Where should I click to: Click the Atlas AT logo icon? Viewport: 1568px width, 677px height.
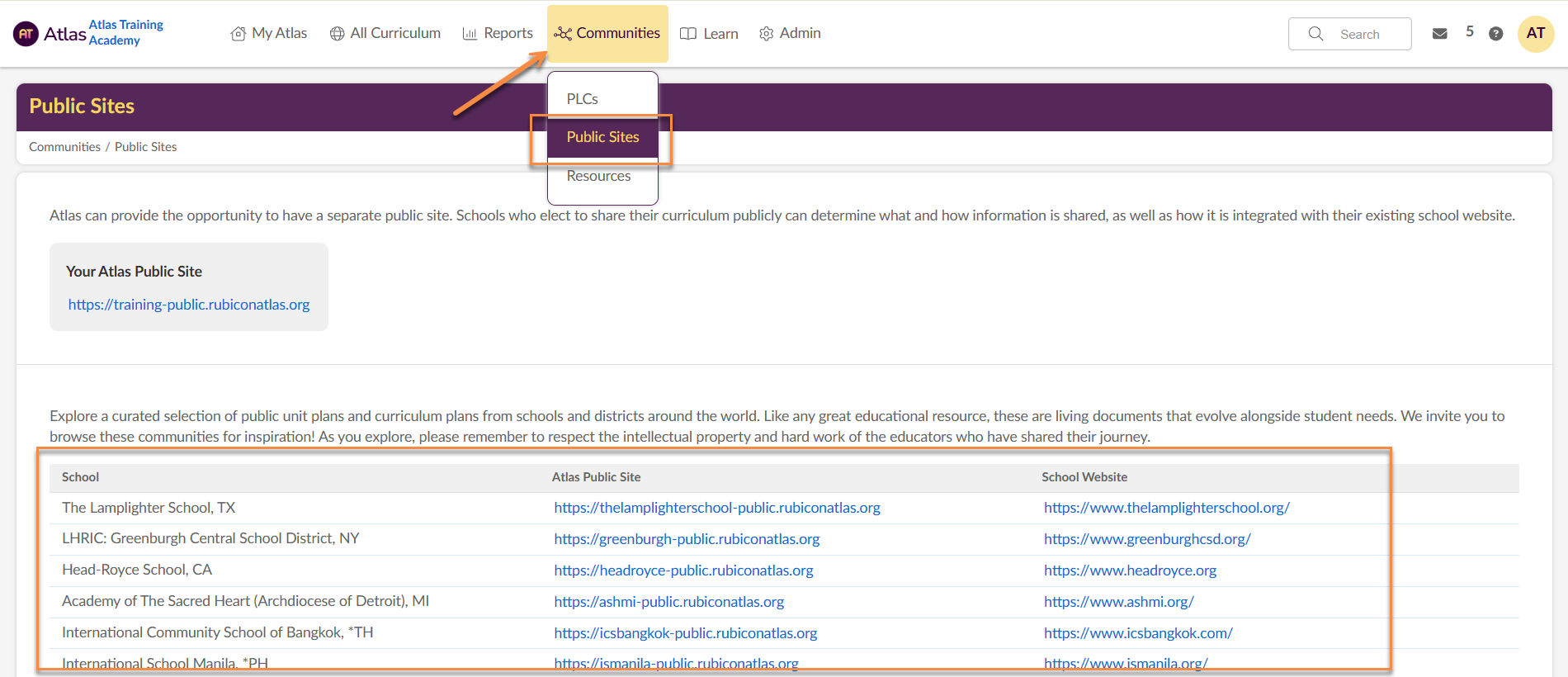click(26, 34)
